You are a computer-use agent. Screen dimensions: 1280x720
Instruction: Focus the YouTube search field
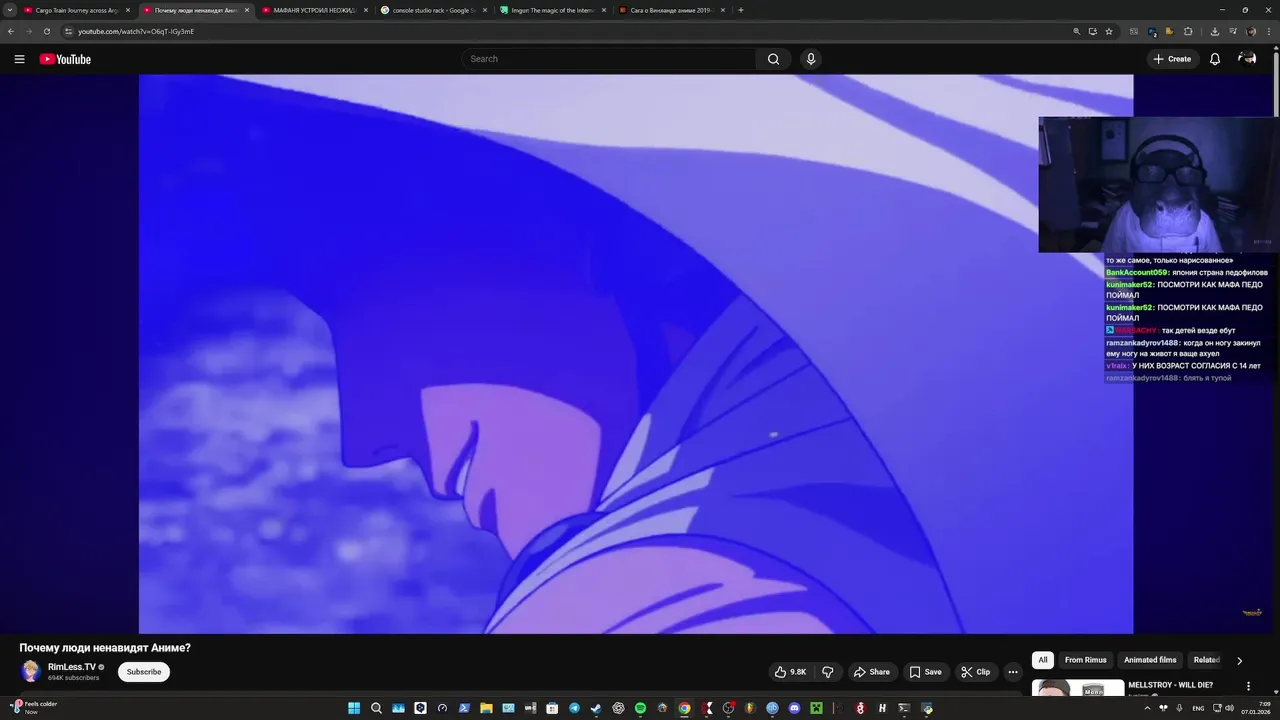pyautogui.click(x=610, y=59)
